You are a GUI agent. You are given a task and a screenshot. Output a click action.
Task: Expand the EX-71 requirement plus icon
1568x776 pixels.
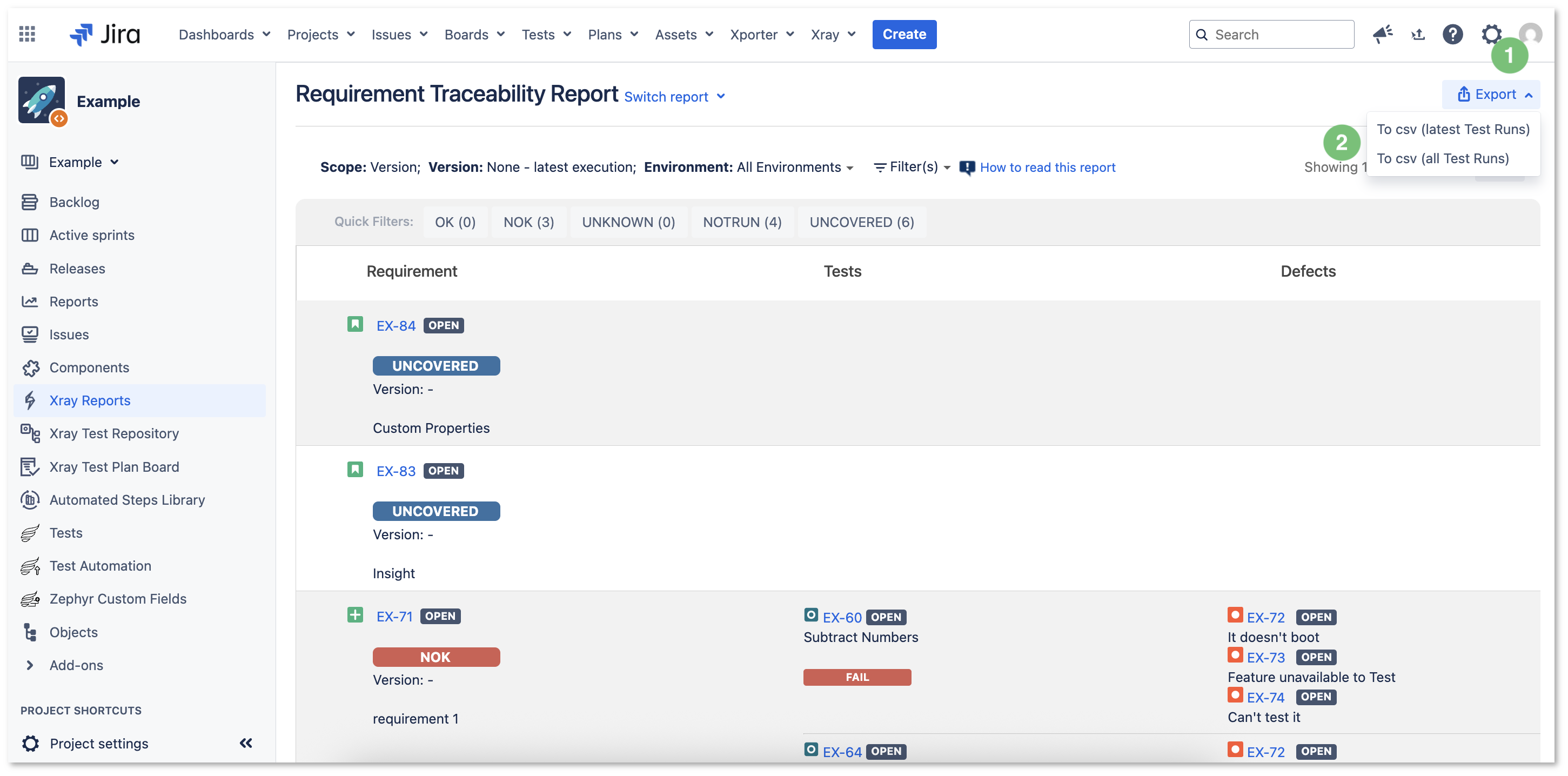click(x=355, y=615)
